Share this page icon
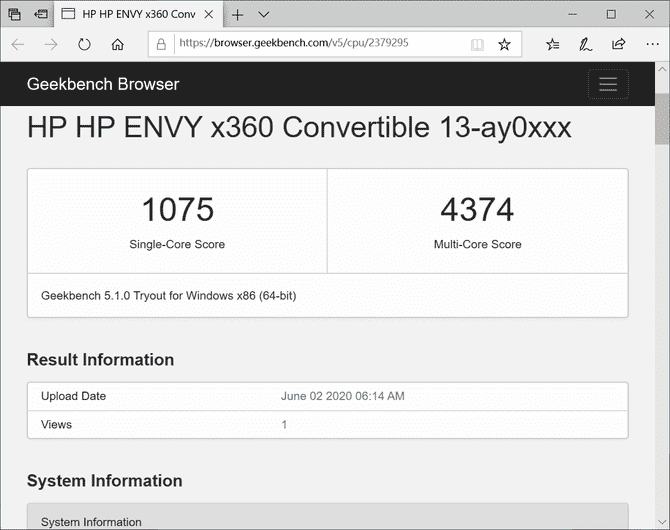Screen dimensions: 670x530 click(x=618, y=44)
